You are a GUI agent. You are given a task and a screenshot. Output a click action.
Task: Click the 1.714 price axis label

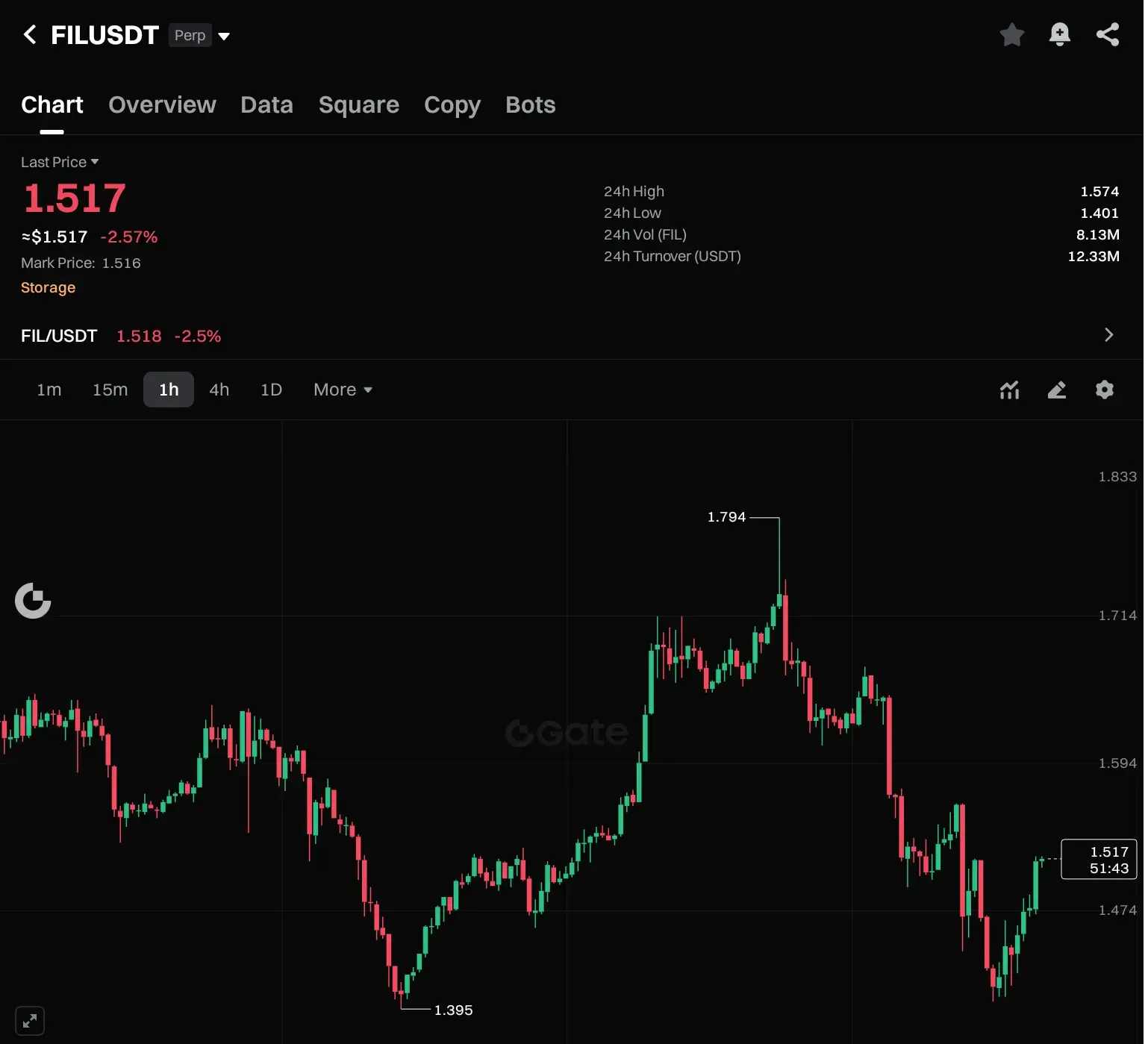(1117, 616)
